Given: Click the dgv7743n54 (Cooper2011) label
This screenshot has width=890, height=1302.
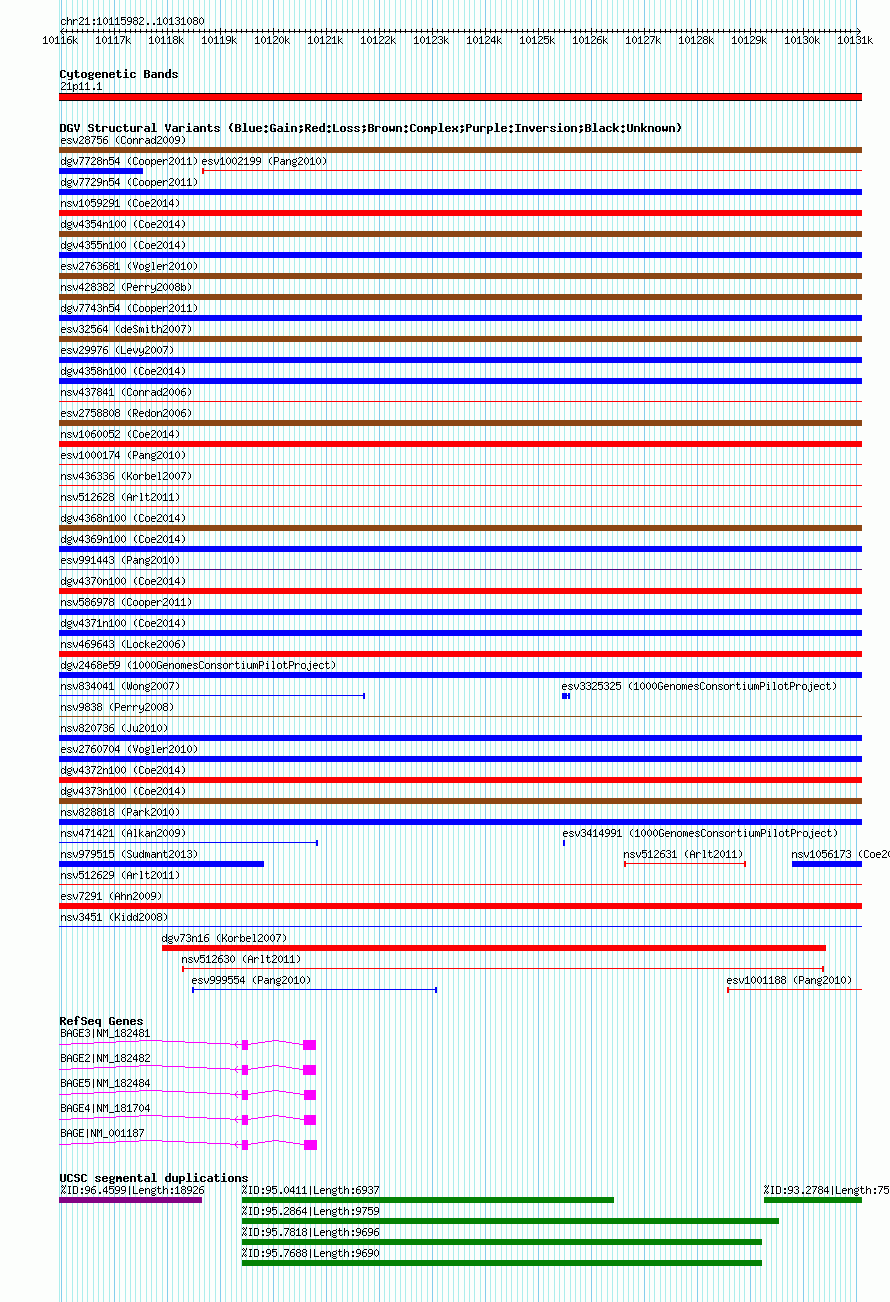Looking at the screenshot, I should [130, 309].
